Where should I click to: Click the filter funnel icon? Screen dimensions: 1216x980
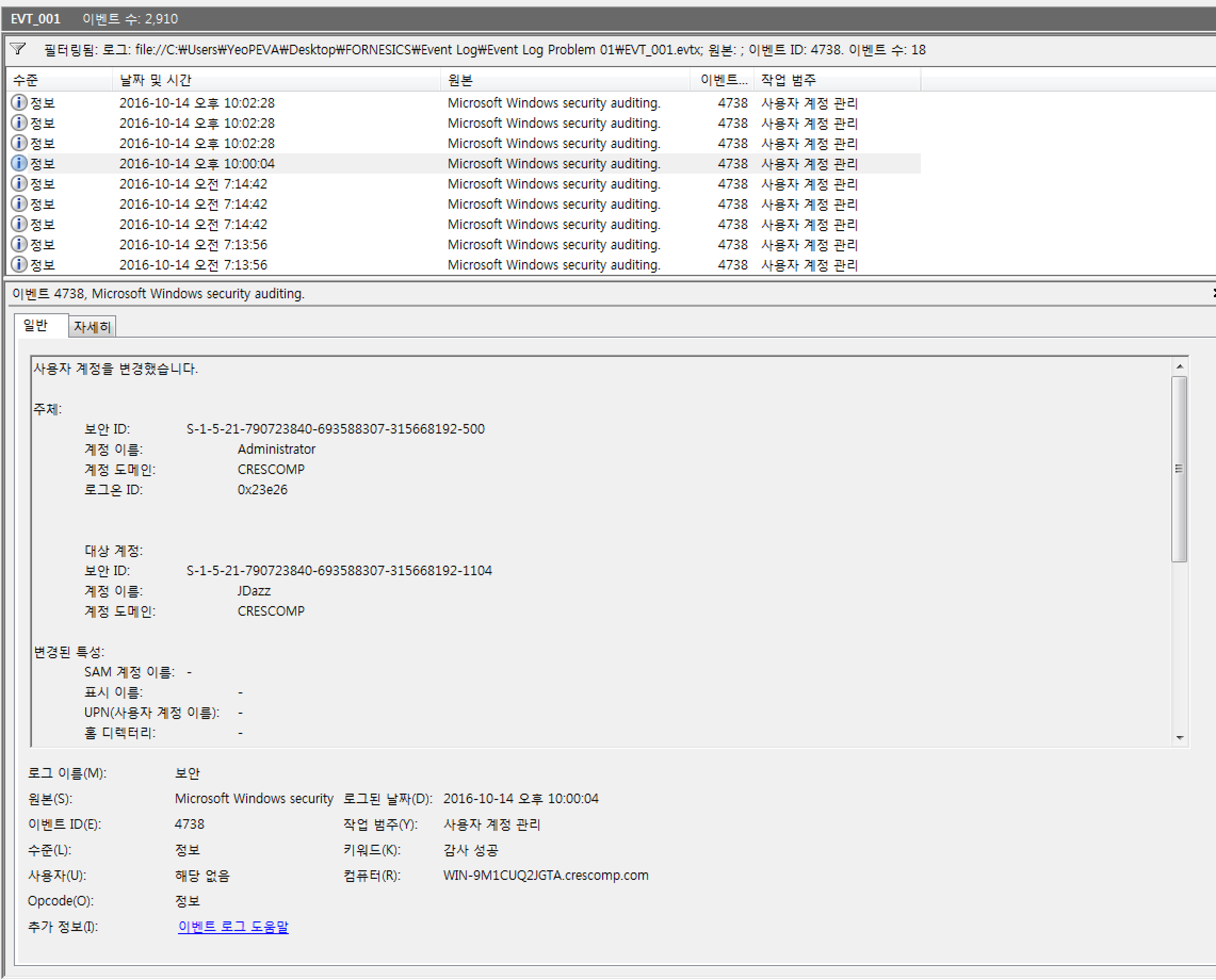[18, 49]
